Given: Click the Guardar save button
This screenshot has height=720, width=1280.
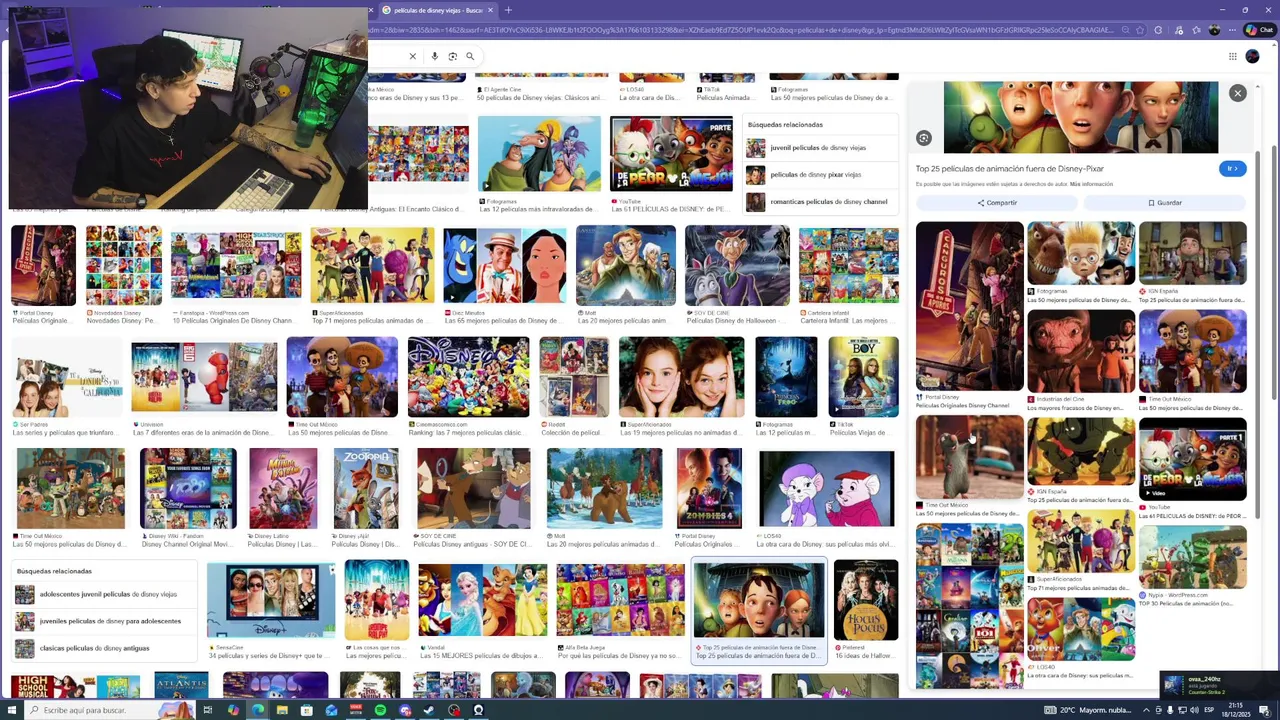Looking at the screenshot, I should (x=1165, y=203).
